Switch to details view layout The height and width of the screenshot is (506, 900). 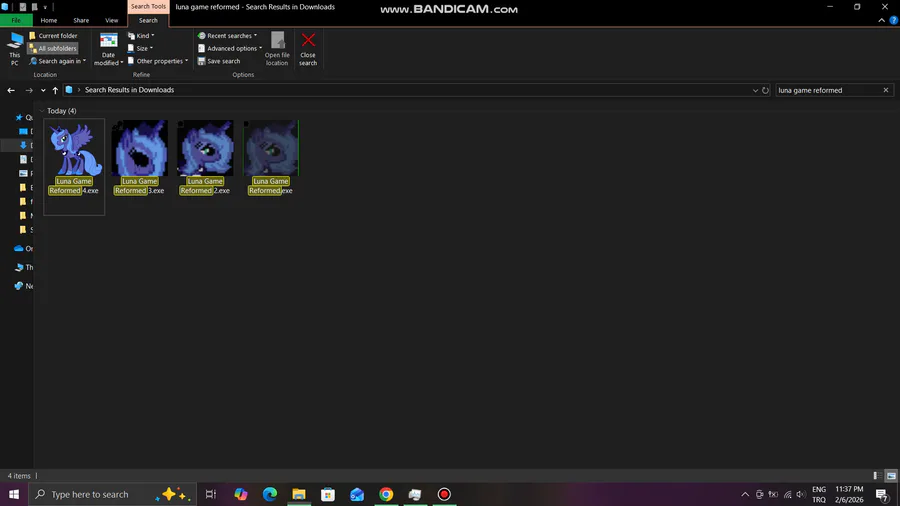point(877,476)
